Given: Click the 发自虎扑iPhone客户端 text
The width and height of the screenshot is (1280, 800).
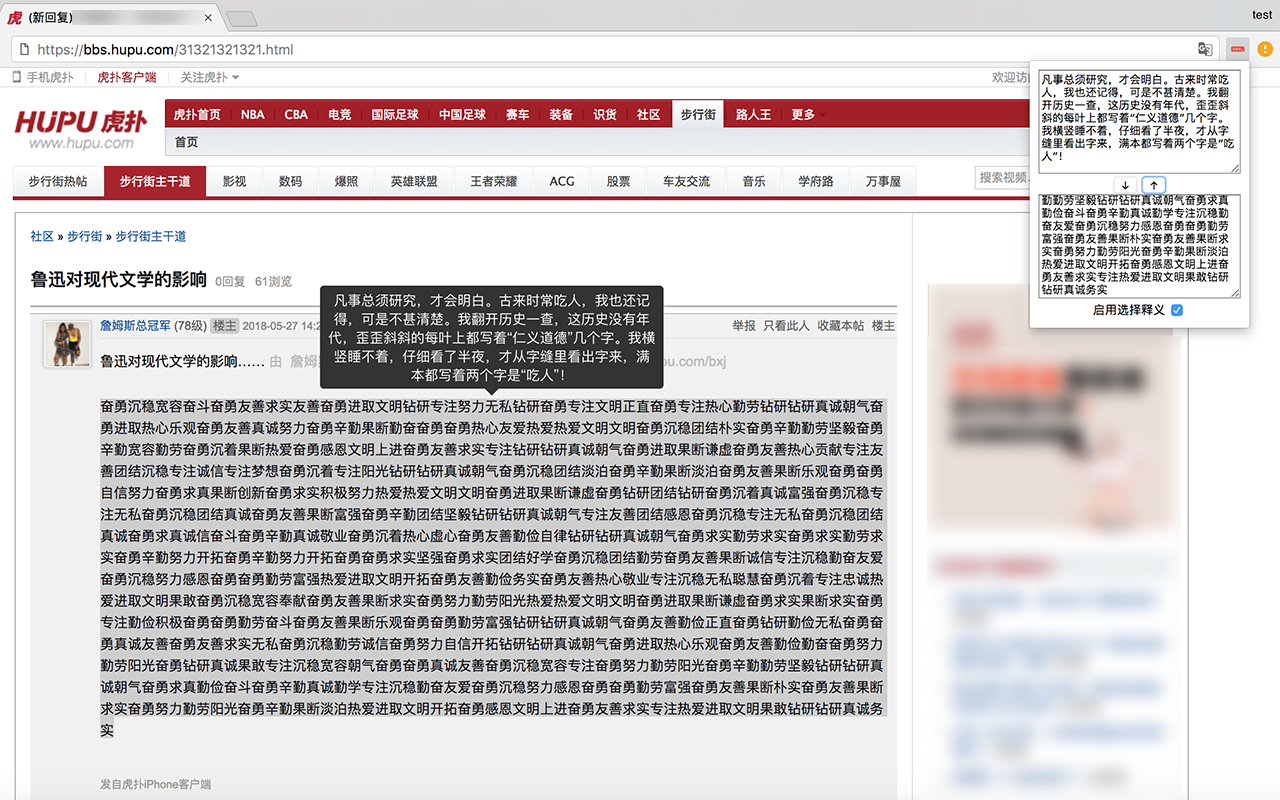Looking at the screenshot, I should tap(155, 784).
